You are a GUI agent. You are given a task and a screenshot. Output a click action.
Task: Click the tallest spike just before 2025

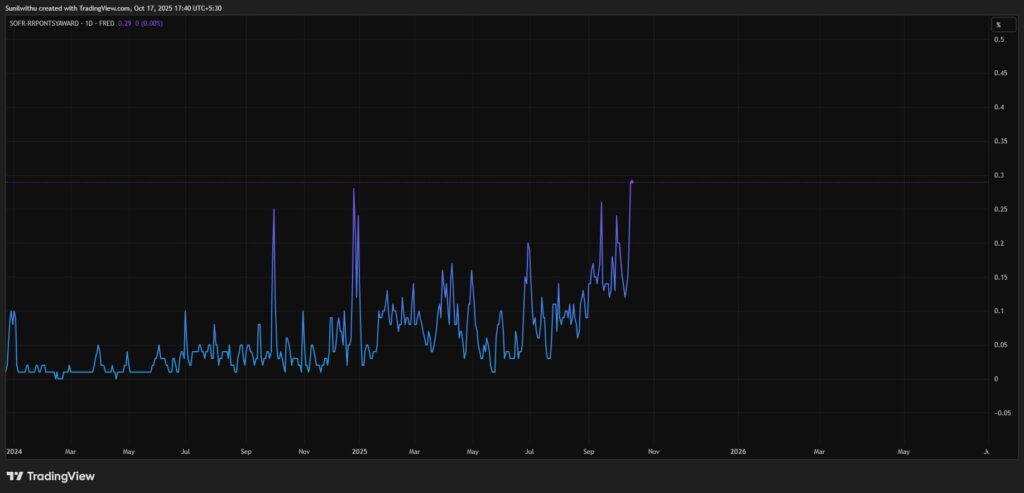click(x=353, y=189)
